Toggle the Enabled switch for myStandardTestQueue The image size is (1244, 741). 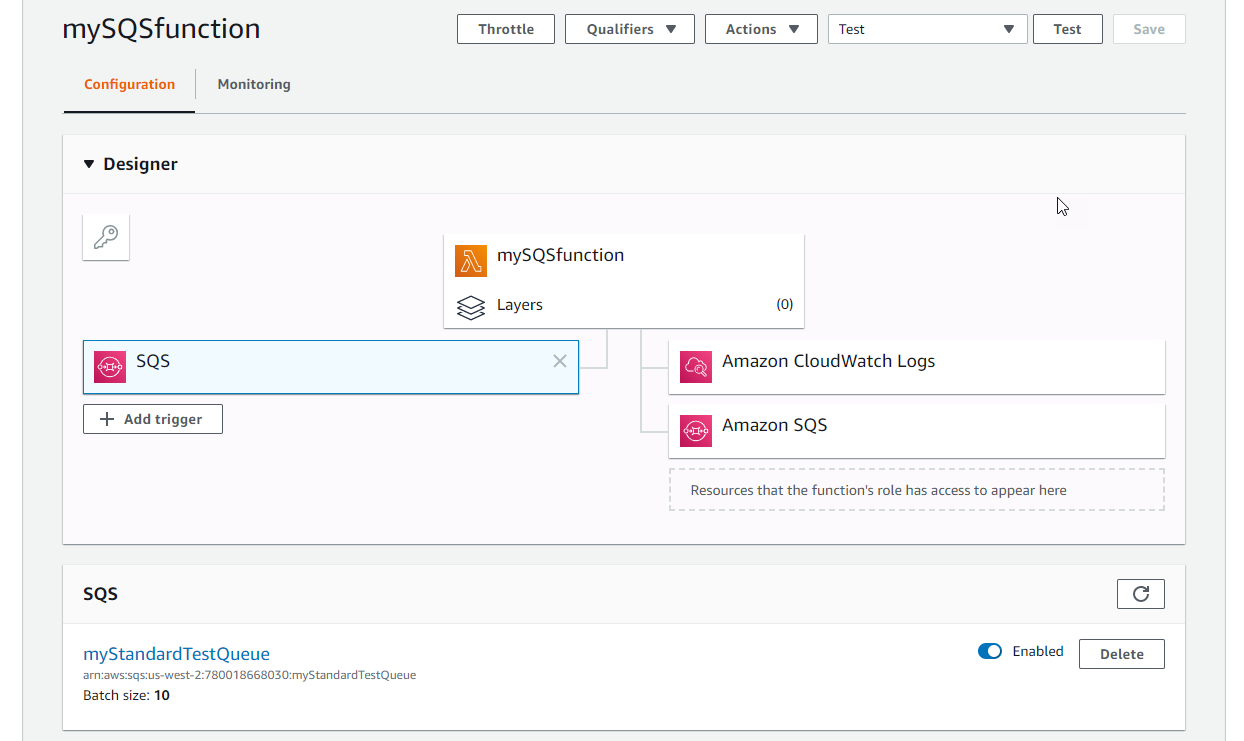[x=990, y=652]
